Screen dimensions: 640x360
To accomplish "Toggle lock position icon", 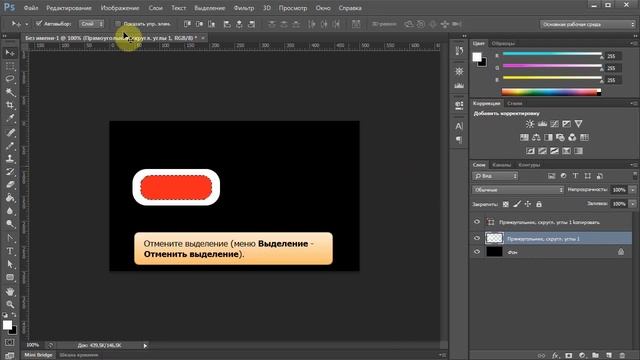I will pos(528,204).
